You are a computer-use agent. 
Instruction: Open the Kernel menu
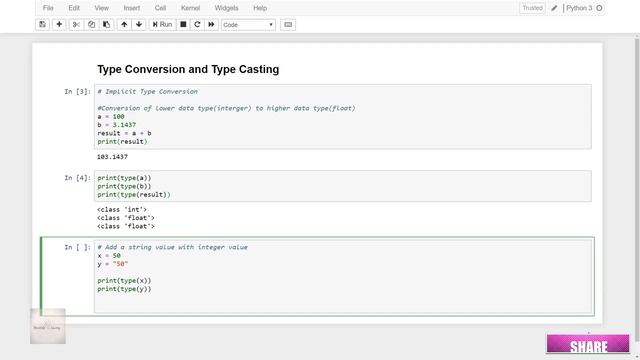tap(190, 8)
